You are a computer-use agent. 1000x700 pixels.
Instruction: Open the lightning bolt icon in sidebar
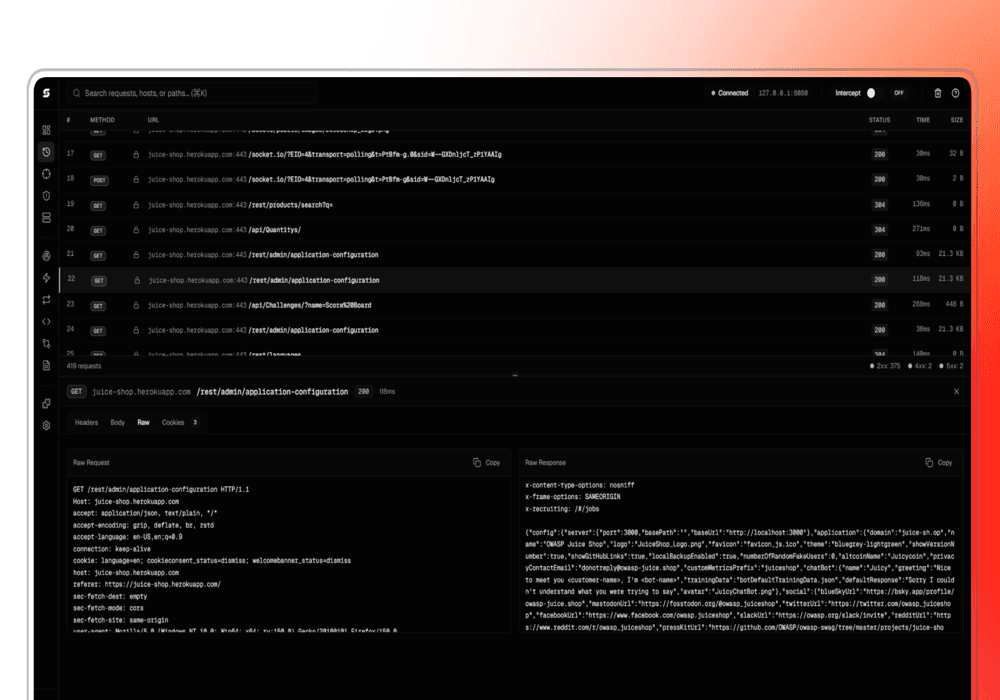(47, 277)
